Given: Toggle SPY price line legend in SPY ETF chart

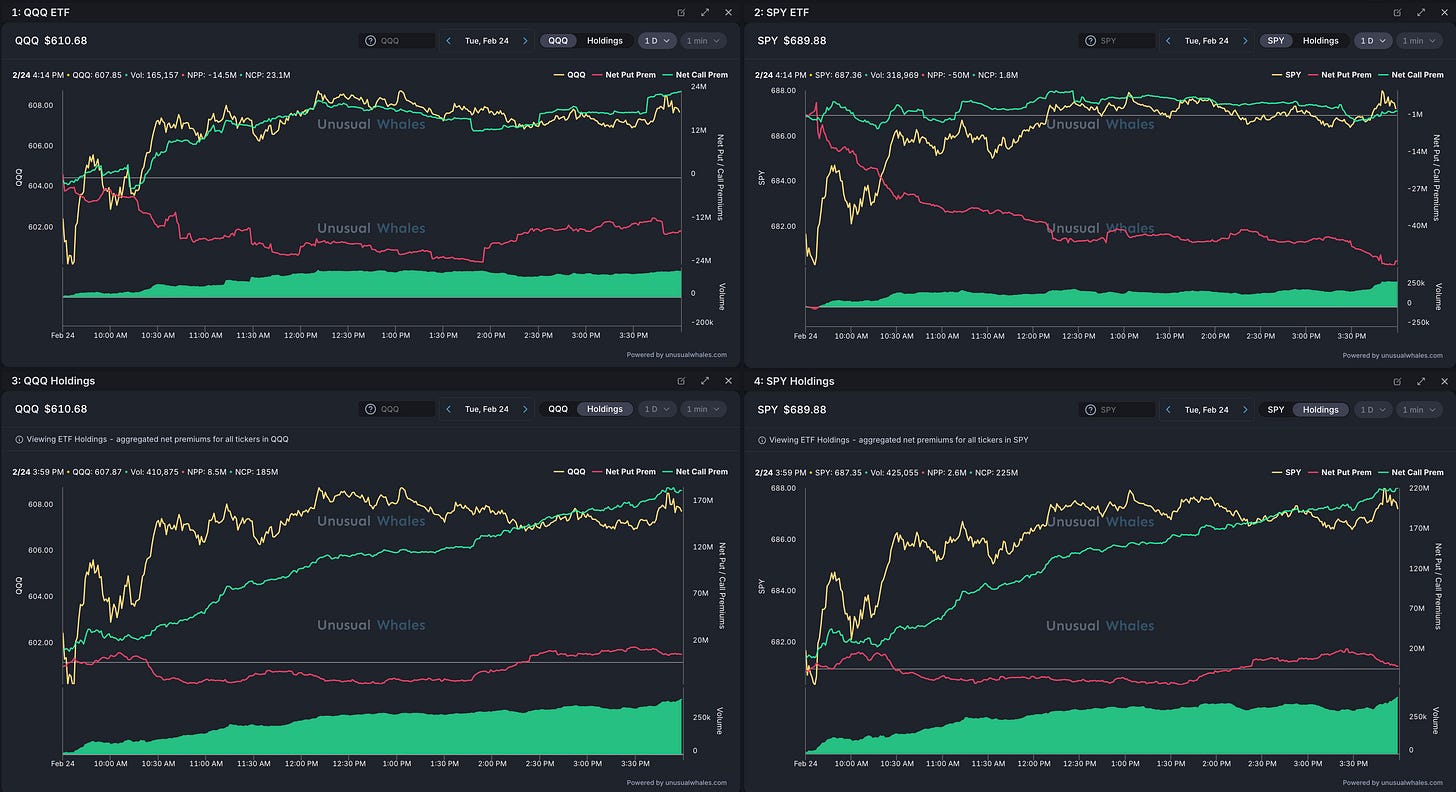Looking at the screenshot, I should point(1285,74).
